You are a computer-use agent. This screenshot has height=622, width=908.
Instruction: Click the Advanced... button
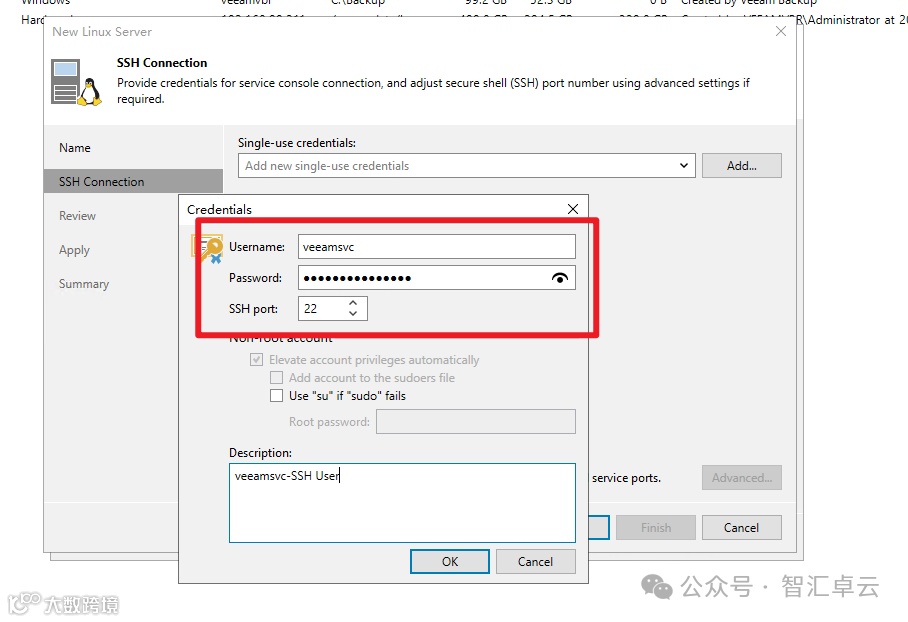point(742,478)
